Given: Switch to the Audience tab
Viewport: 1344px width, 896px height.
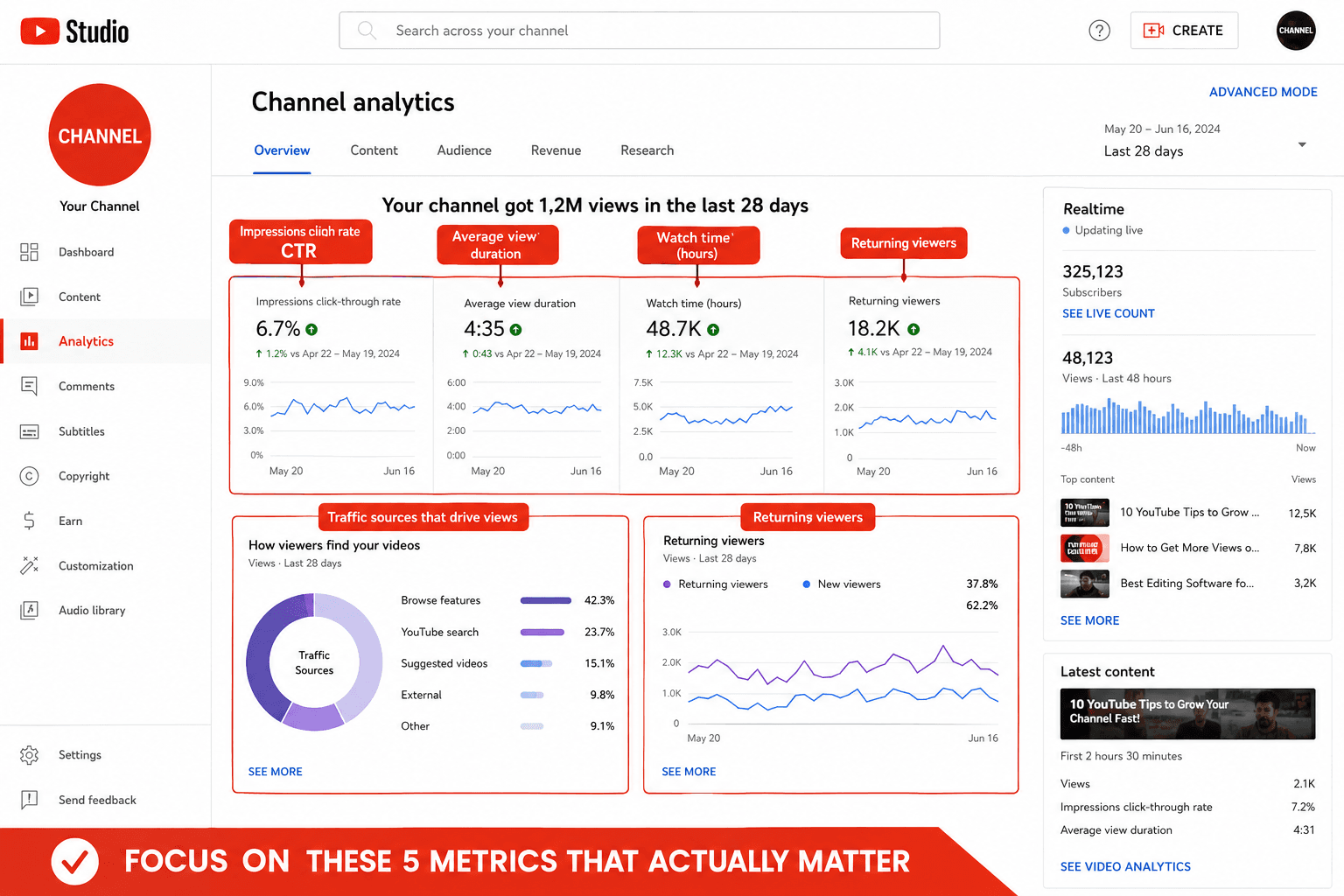Looking at the screenshot, I should tap(464, 150).
